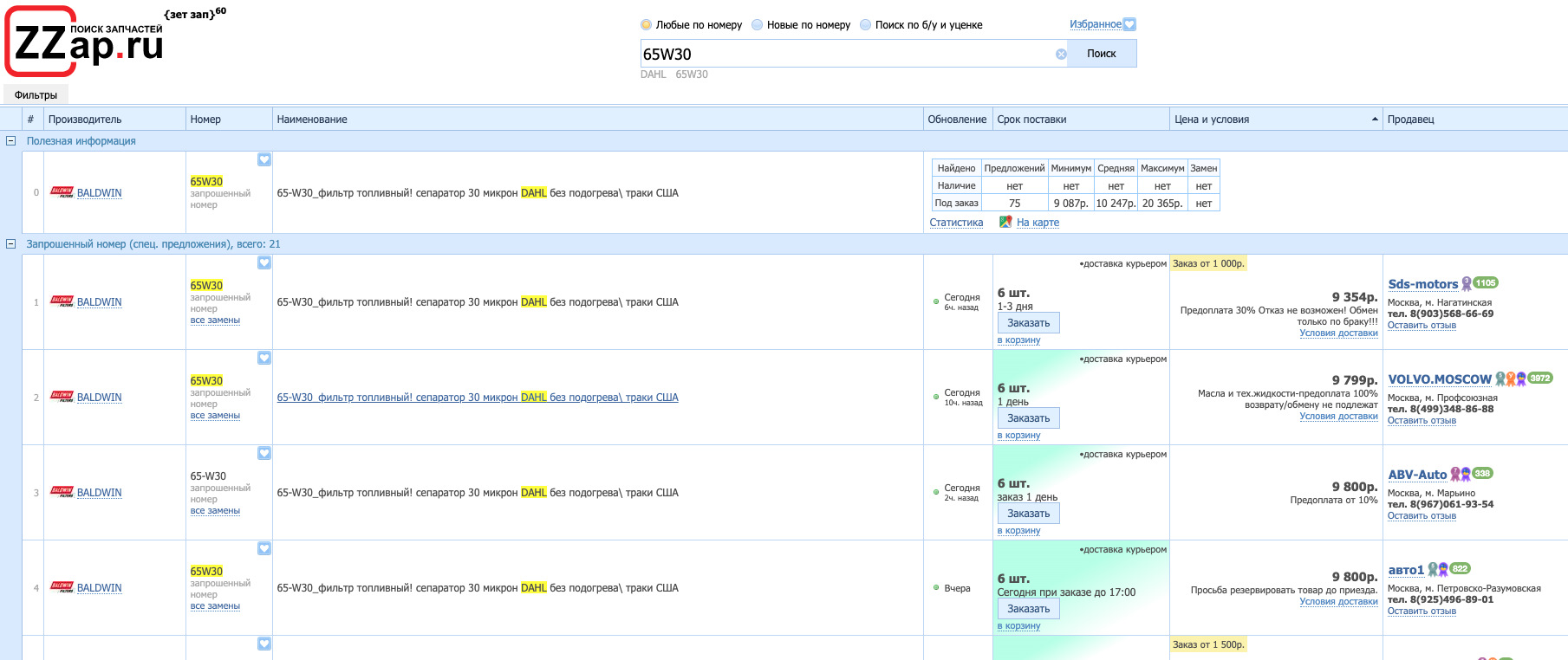Clear the search field with the X icon
The image size is (1568, 660).
coord(1061,54)
